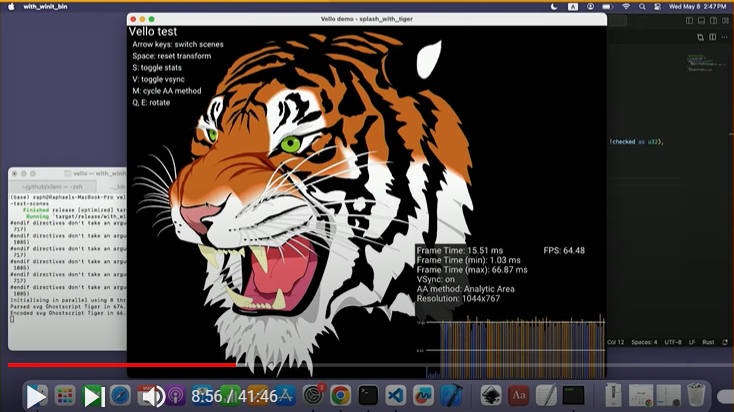Click the red video progress bar
This screenshot has height=412, width=734.
pos(122,365)
